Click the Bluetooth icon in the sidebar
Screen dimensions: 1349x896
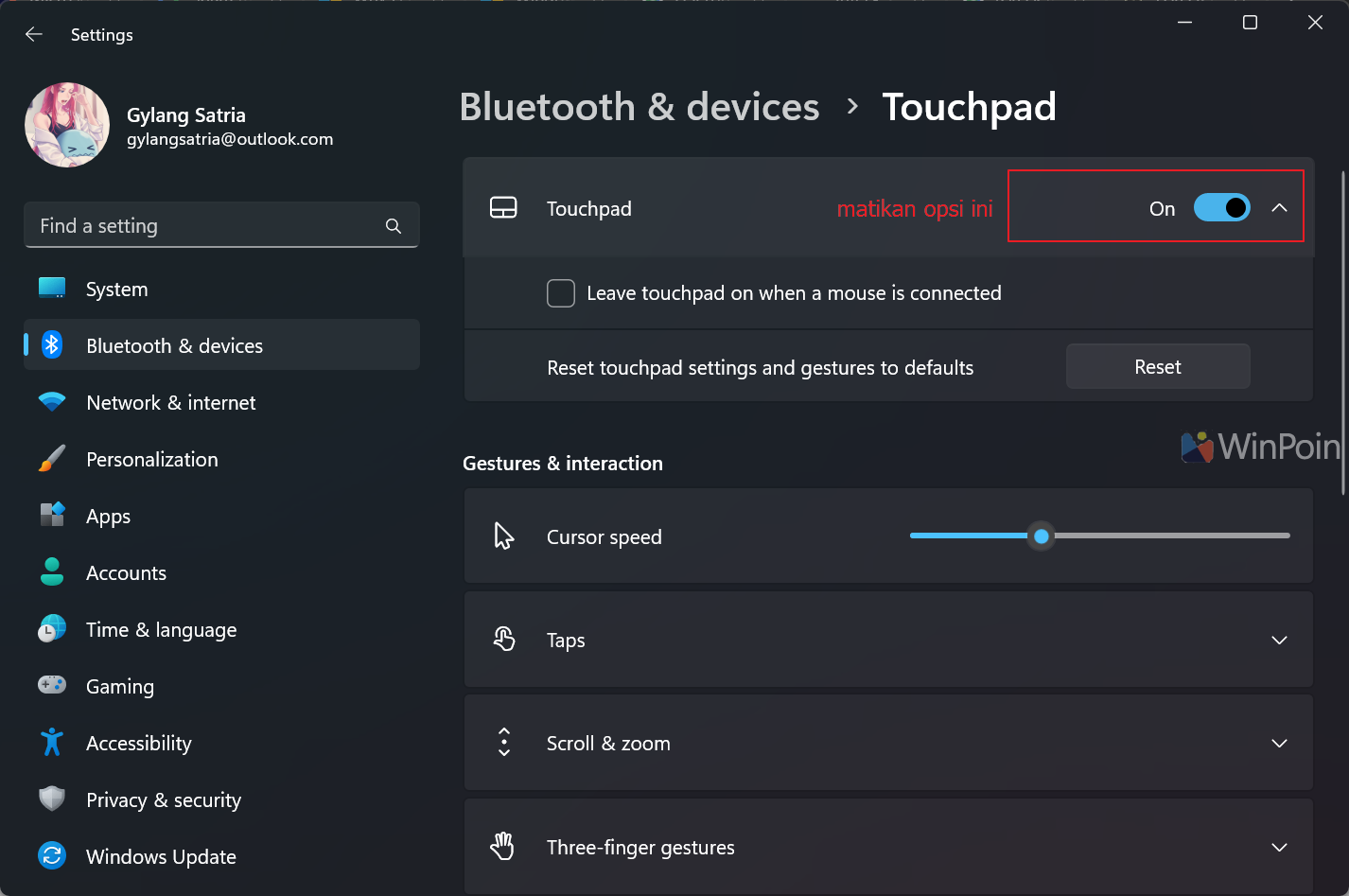[52, 345]
